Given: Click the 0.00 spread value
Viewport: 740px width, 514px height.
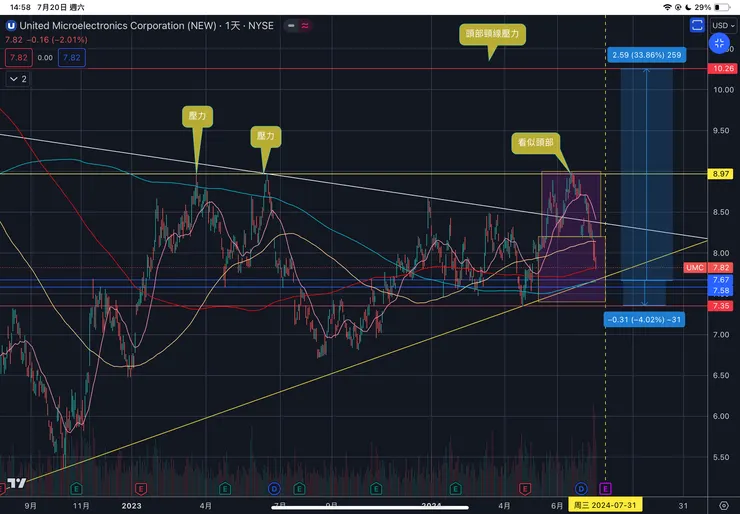Looking at the screenshot, I should (45, 58).
